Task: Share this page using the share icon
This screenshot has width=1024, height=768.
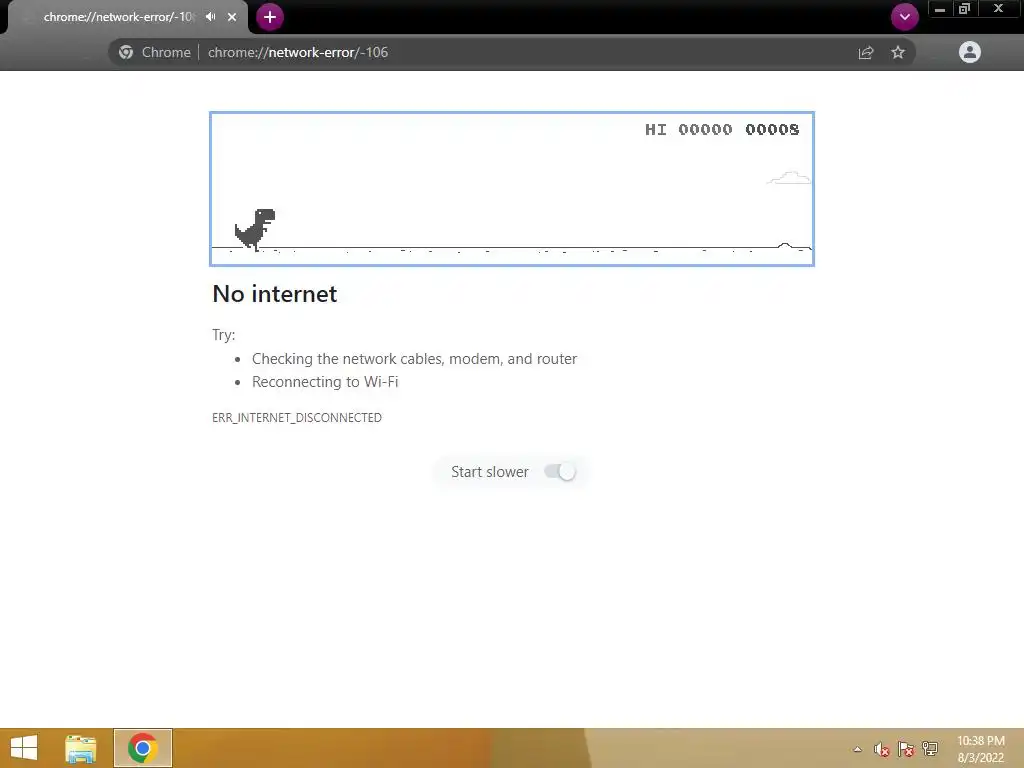Action: click(866, 52)
